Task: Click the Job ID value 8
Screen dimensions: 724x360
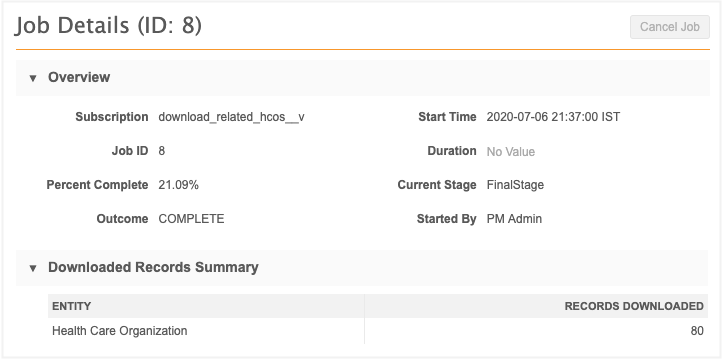Action: pyautogui.click(x=162, y=151)
